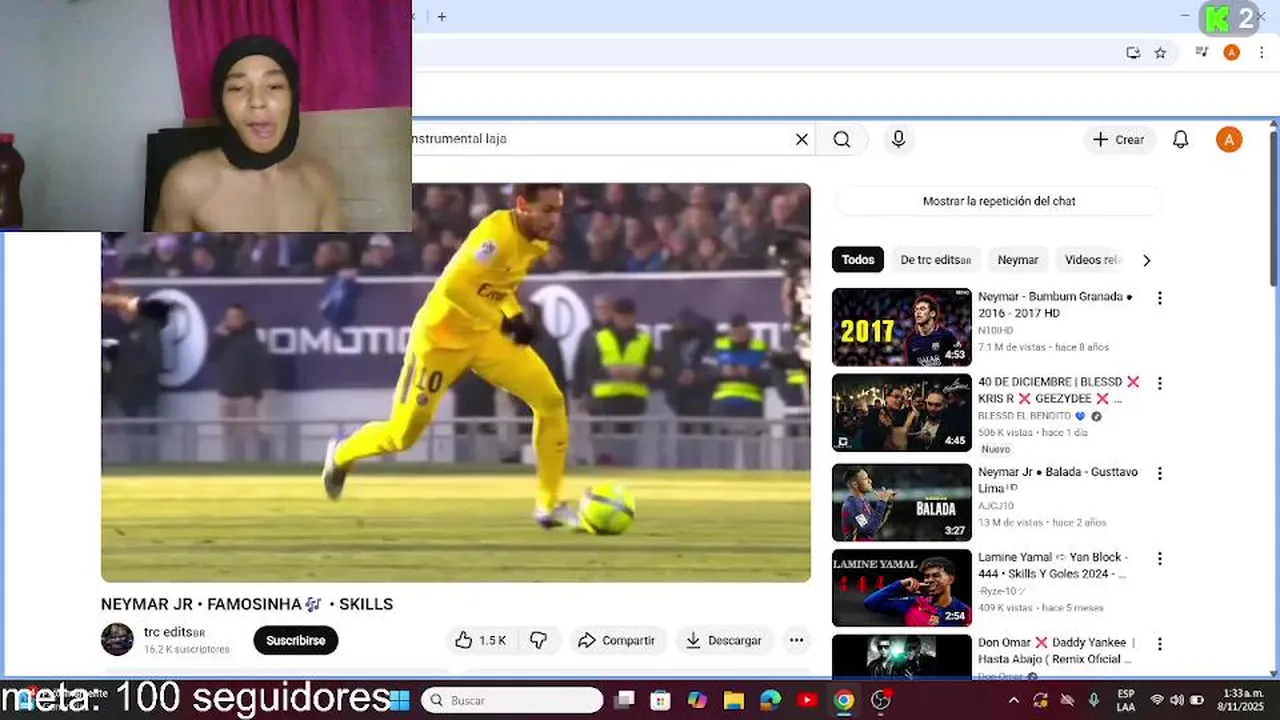This screenshot has width=1280, height=720.
Task: Open the Neymar Jr Balada thumbnail
Action: point(902,502)
